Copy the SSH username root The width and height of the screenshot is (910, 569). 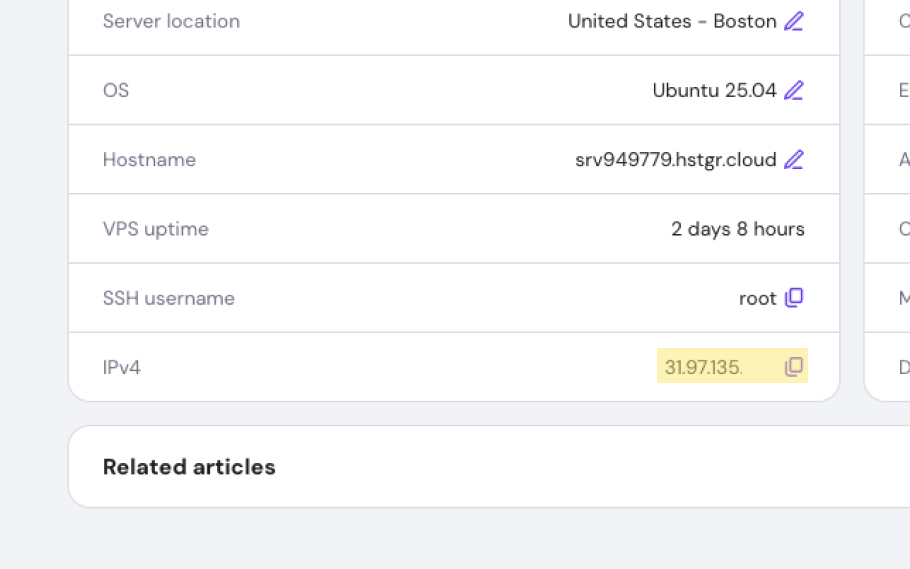794,298
